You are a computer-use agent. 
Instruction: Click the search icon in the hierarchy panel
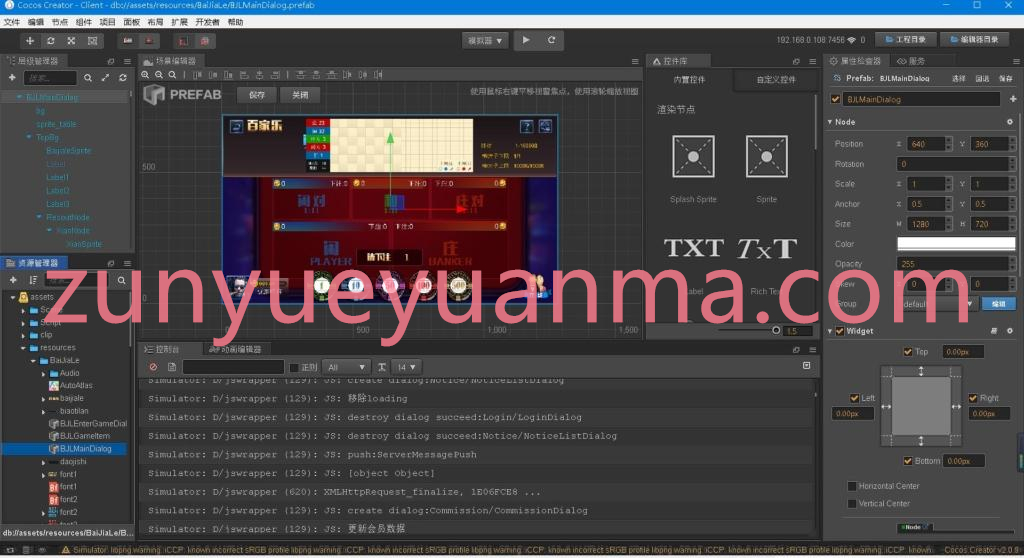88,78
